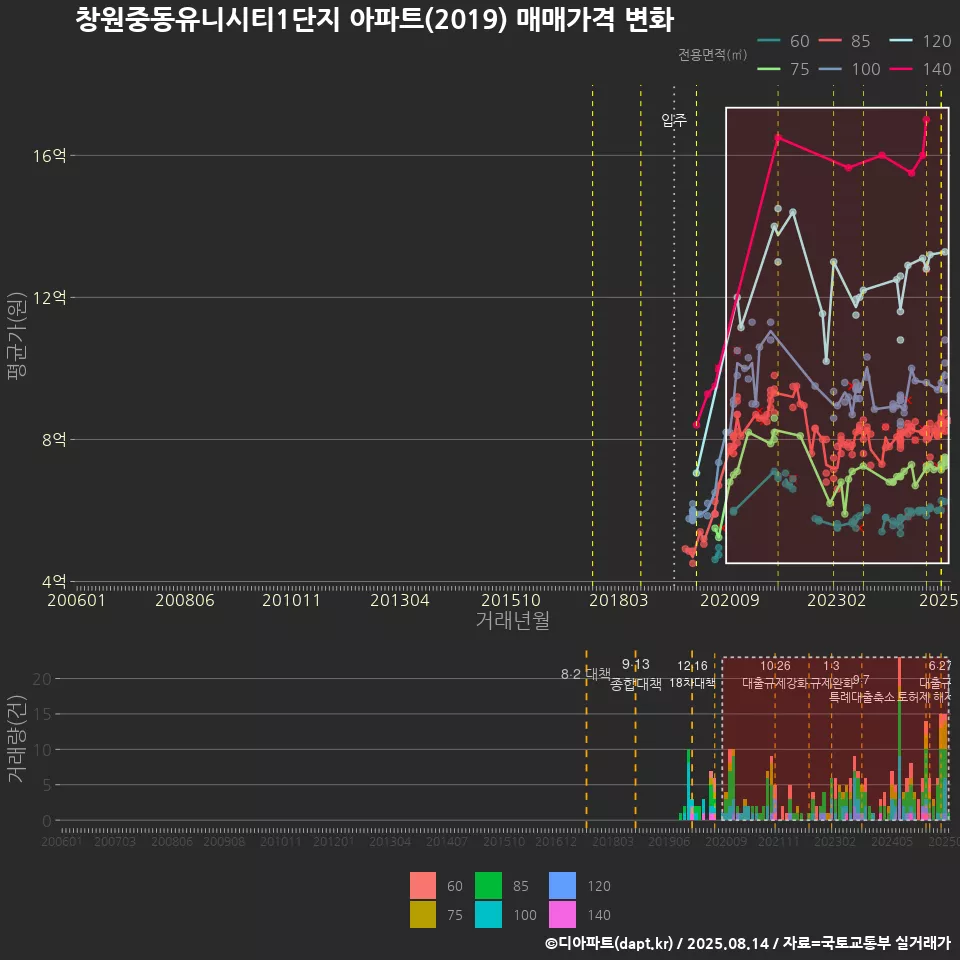Viewport: 960px width, 960px height.
Task: Click the teal 60 line swatch in top legend
Action: 769,41
